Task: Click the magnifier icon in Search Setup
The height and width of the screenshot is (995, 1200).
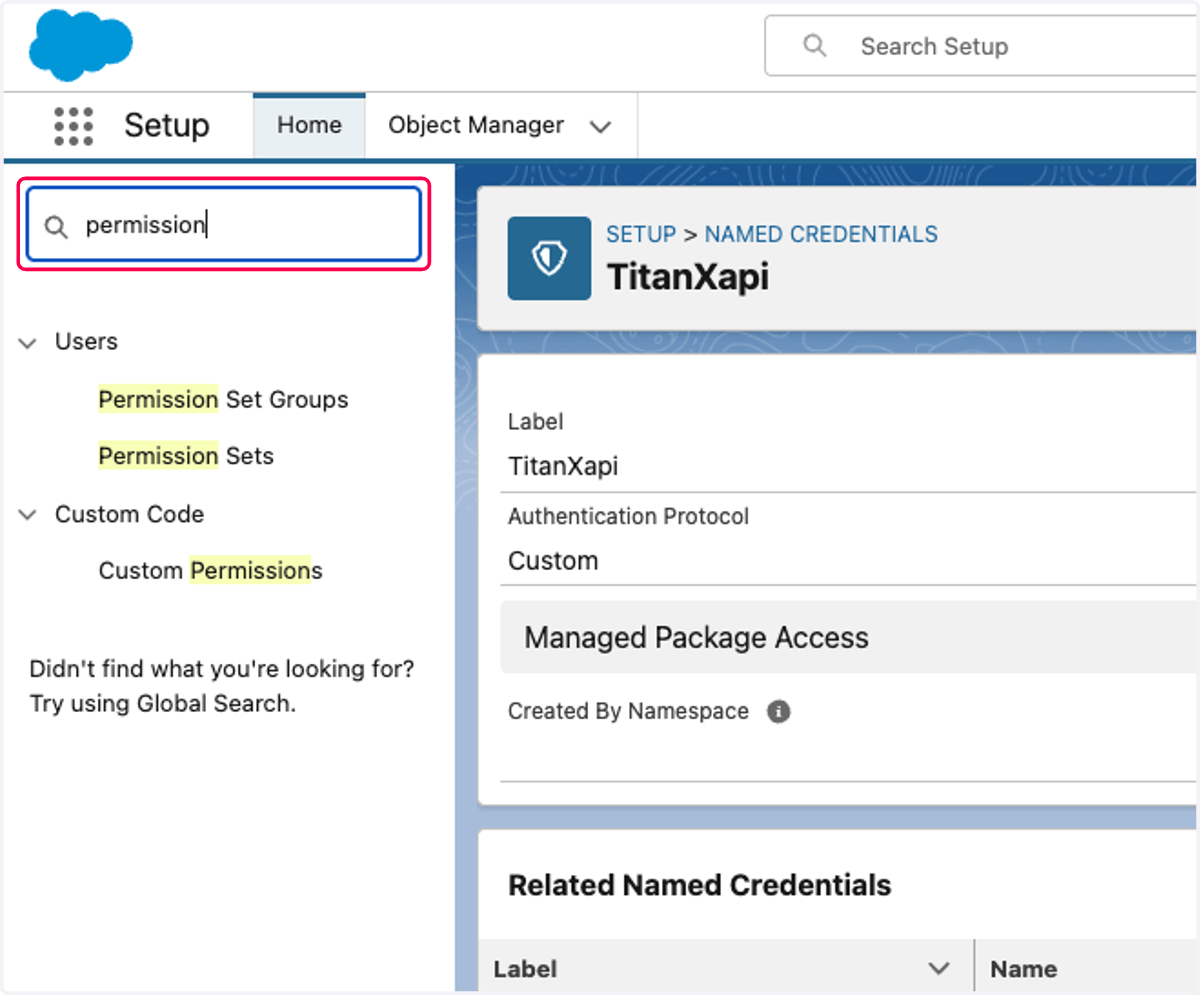Action: click(815, 46)
